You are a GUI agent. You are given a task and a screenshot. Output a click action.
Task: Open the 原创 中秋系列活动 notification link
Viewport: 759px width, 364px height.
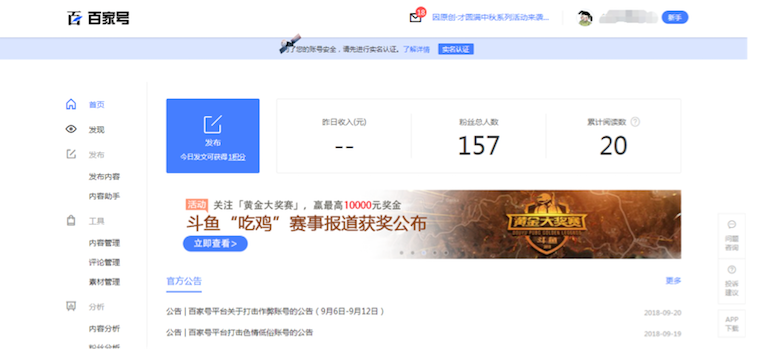[490, 18]
